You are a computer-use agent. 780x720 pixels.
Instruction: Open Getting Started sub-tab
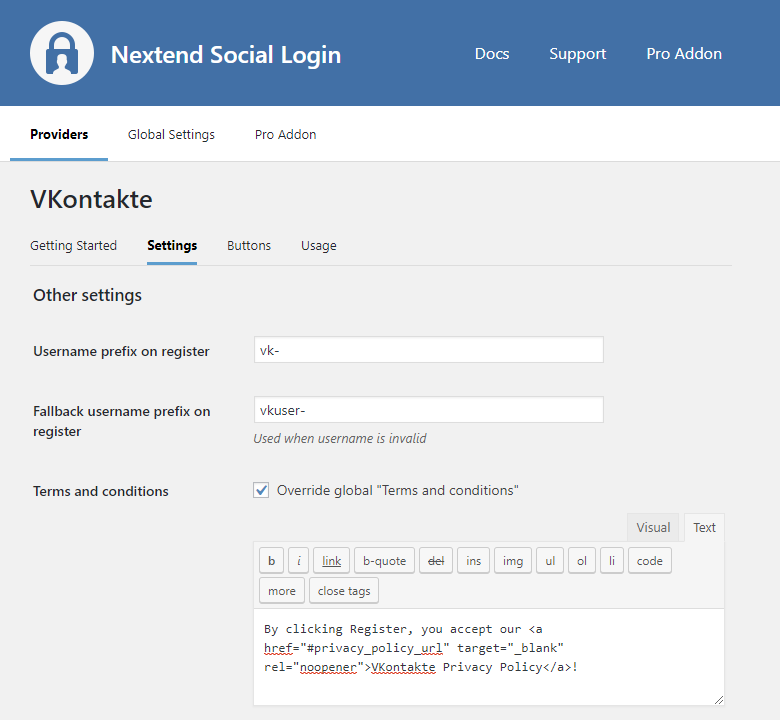[73, 245]
